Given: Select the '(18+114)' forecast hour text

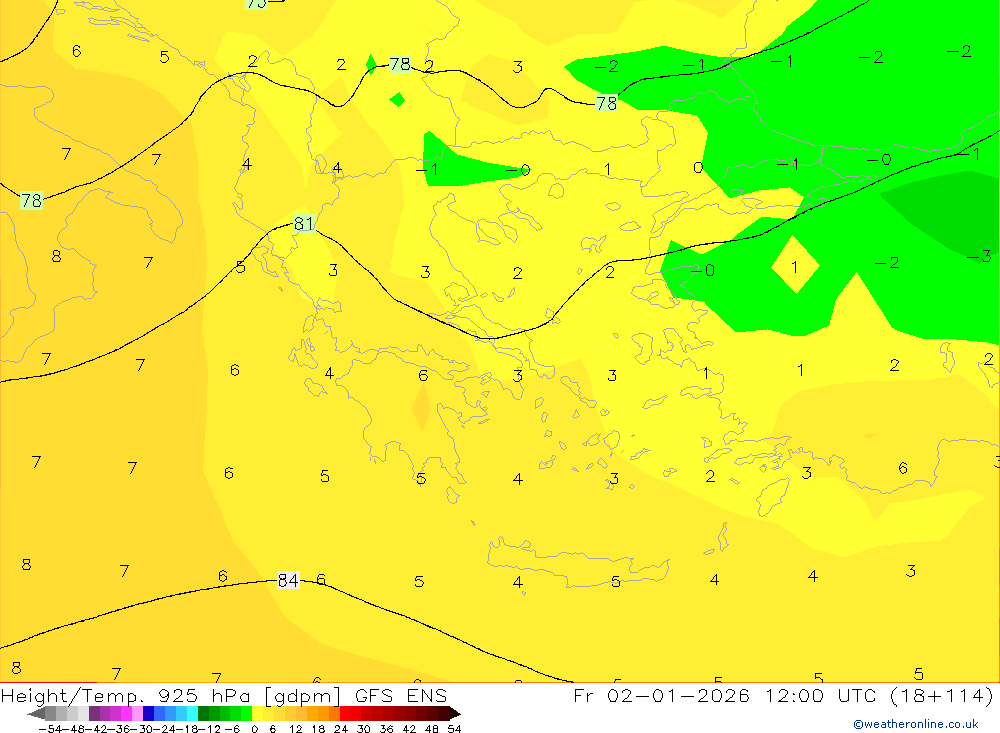Looking at the screenshot, I should pyautogui.click(x=941, y=696).
